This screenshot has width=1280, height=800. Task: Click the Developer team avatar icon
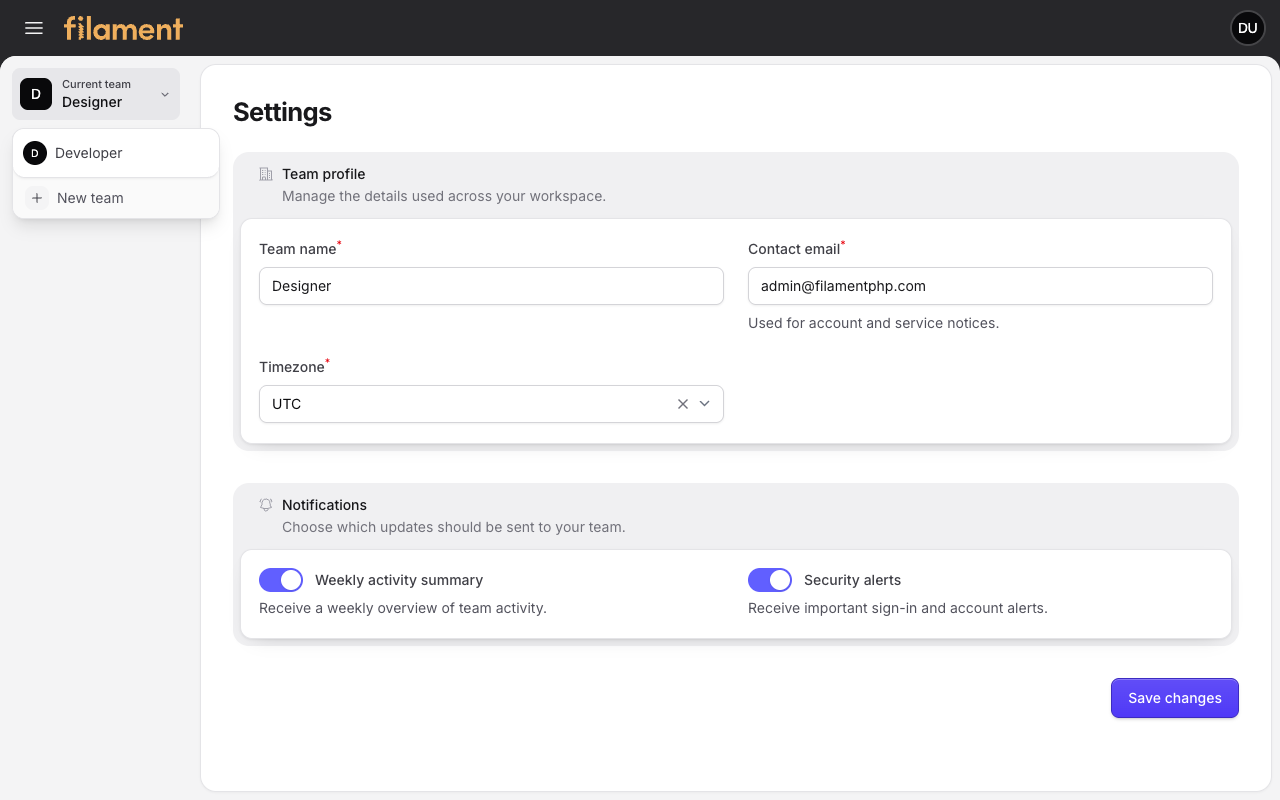[35, 153]
